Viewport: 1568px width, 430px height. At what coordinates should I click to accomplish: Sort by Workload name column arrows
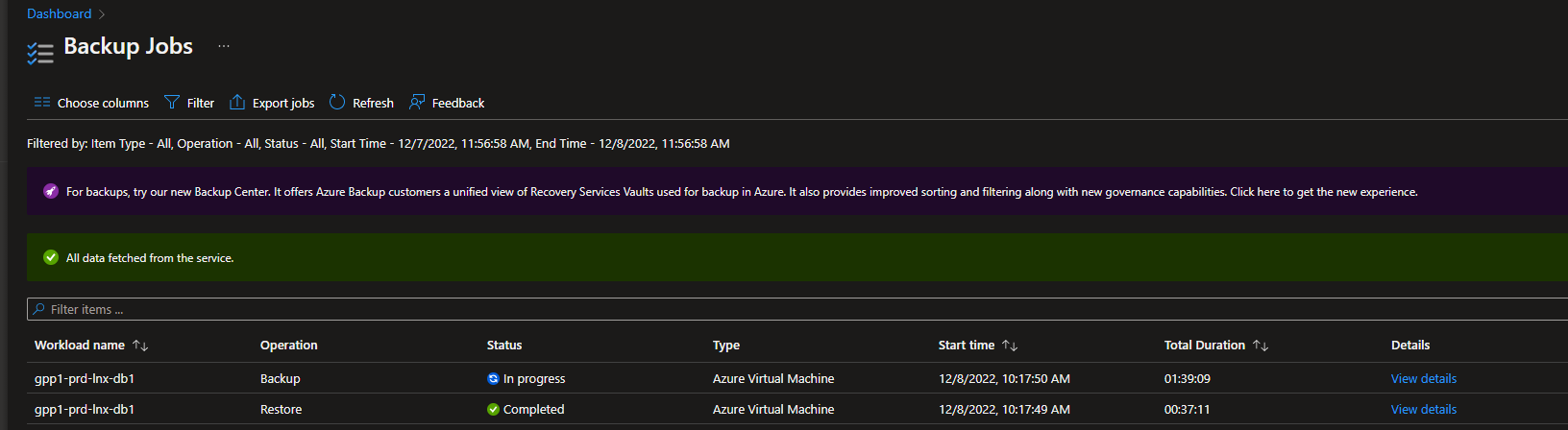coord(140,346)
